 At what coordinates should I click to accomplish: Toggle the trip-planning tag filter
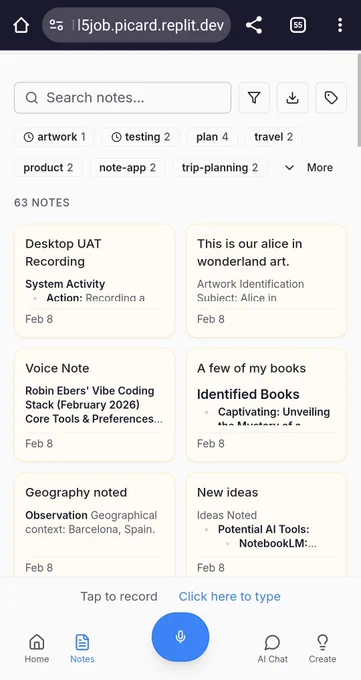pos(220,168)
